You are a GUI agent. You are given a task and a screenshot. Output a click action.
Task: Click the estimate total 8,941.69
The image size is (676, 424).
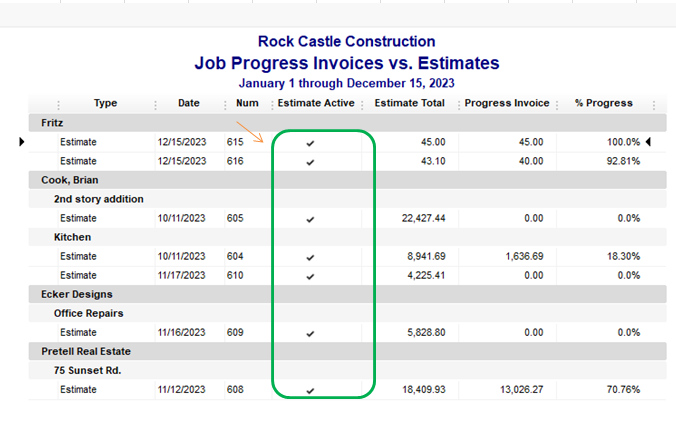point(426,256)
